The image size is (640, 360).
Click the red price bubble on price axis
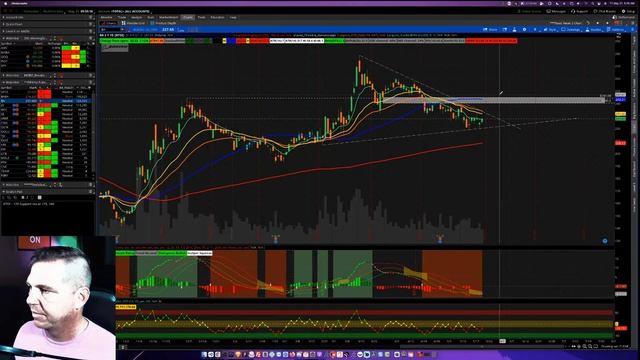click(x=620, y=143)
